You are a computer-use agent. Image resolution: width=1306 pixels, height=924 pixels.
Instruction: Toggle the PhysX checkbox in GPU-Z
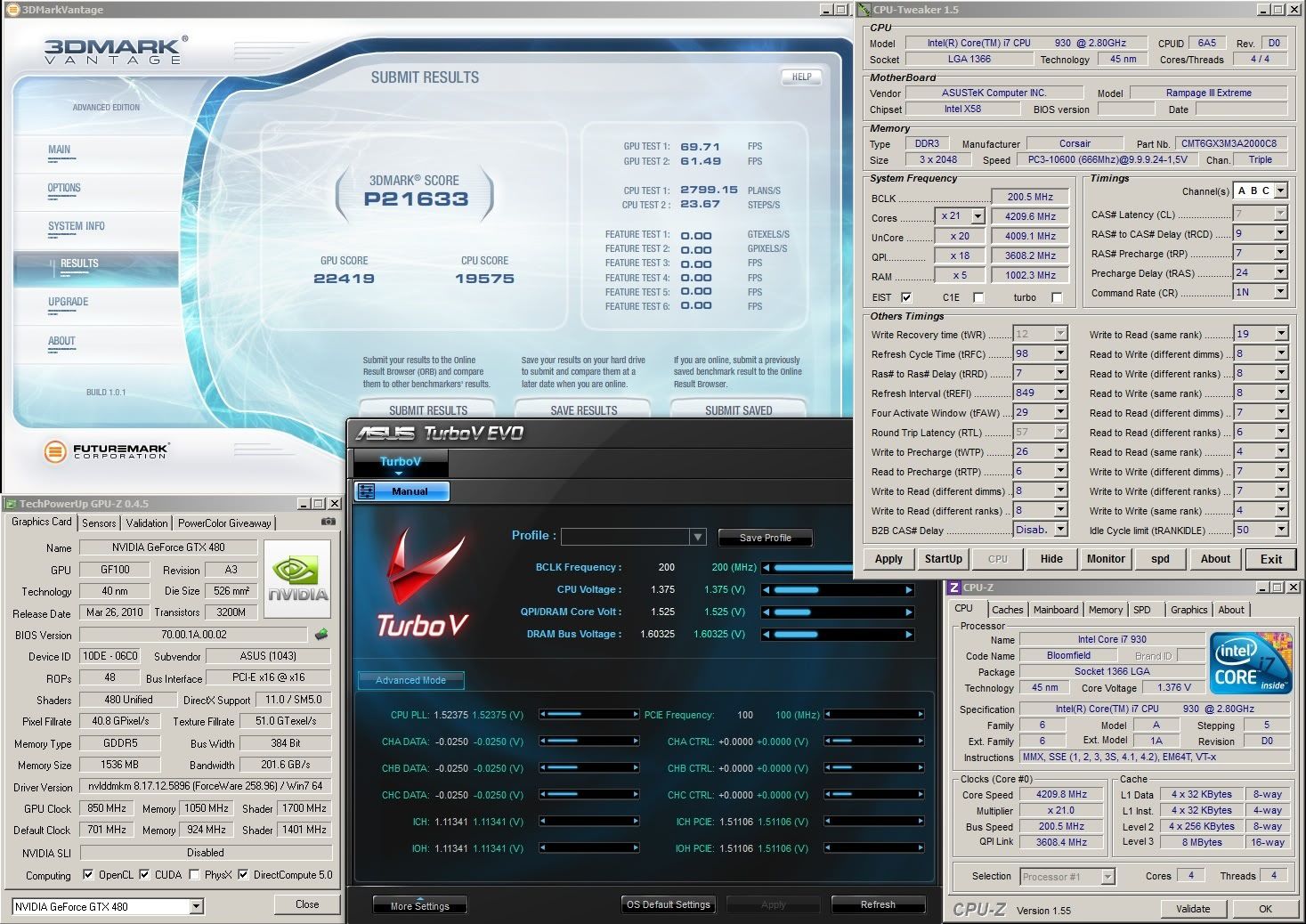pyautogui.click(x=194, y=875)
